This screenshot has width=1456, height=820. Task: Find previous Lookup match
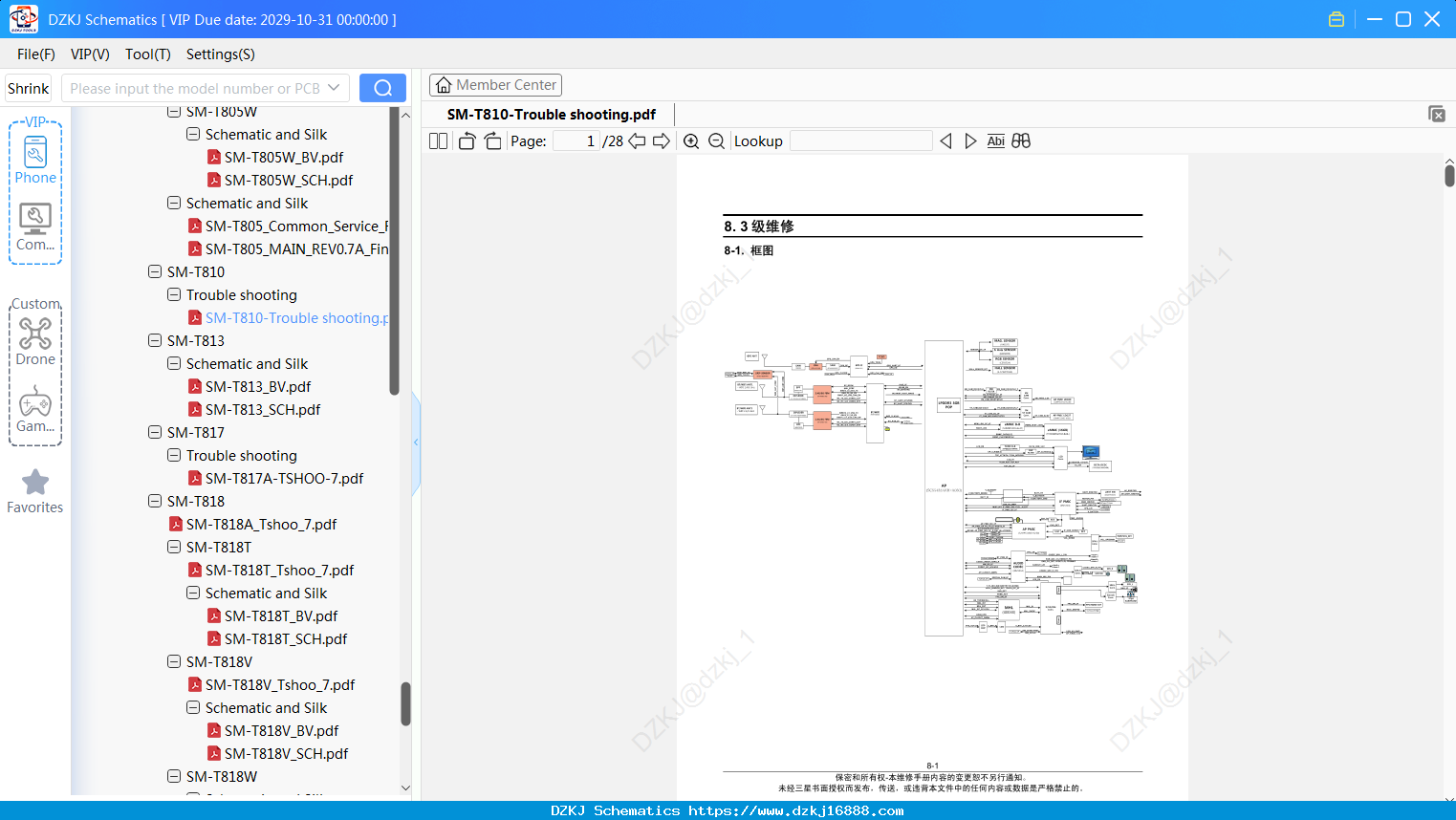(x=945, y=141)
